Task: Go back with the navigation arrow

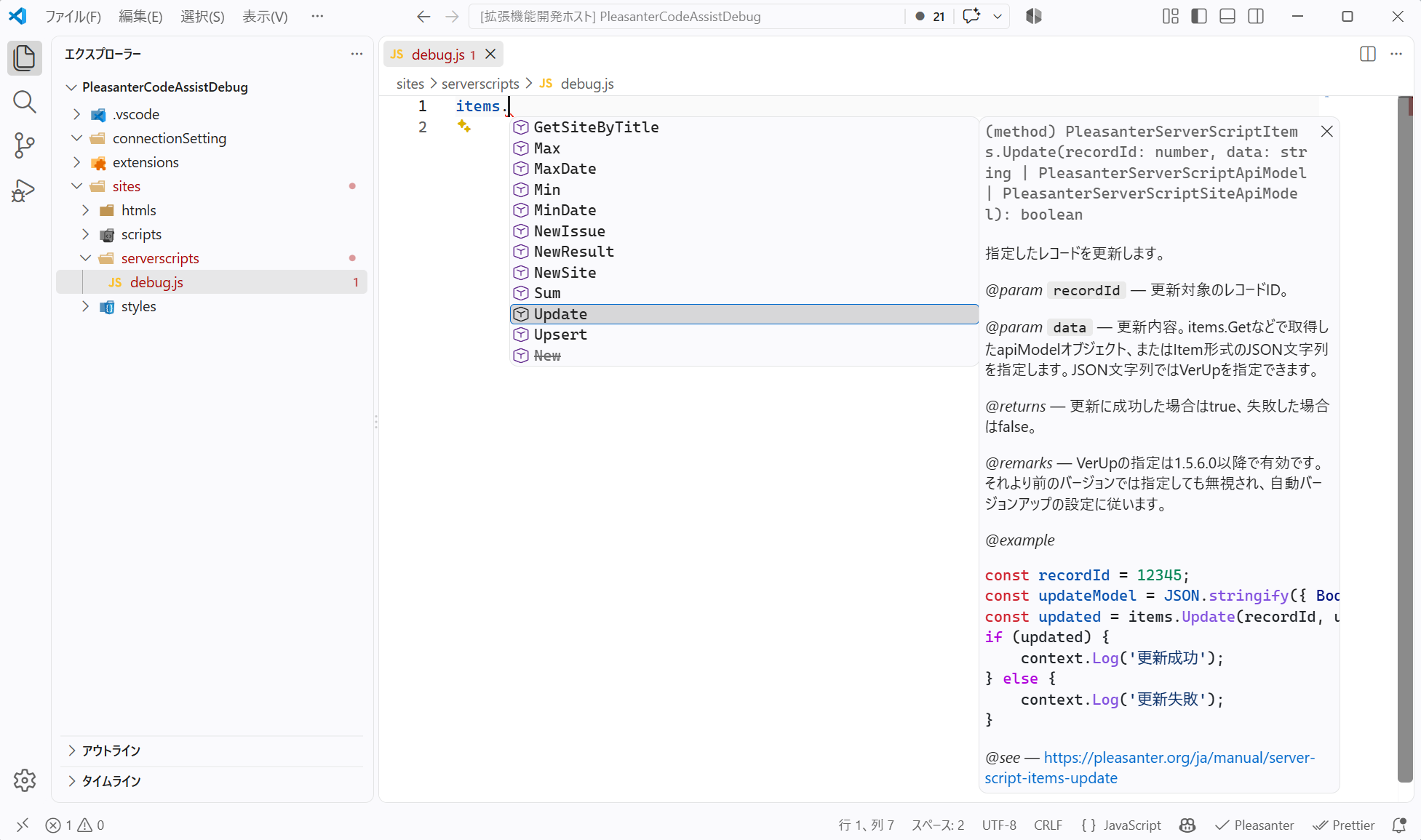Action: (x=423, y=16)
